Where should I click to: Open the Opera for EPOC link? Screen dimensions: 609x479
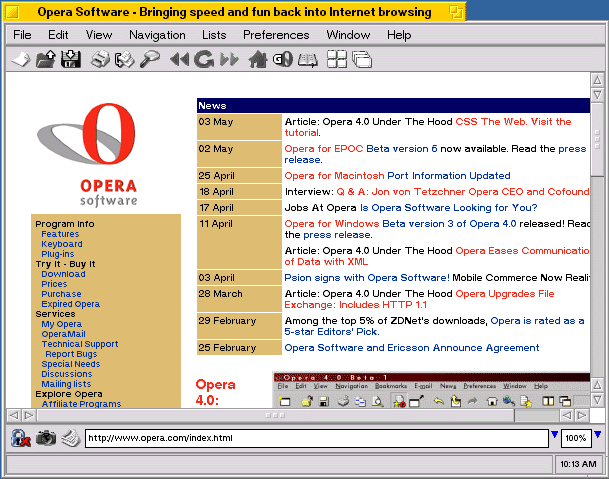coord(324,149)
